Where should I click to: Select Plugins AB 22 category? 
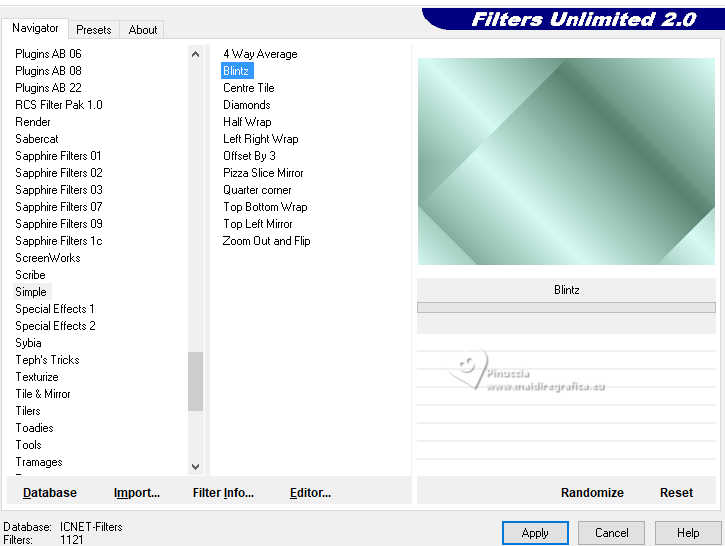click(48, 88)
